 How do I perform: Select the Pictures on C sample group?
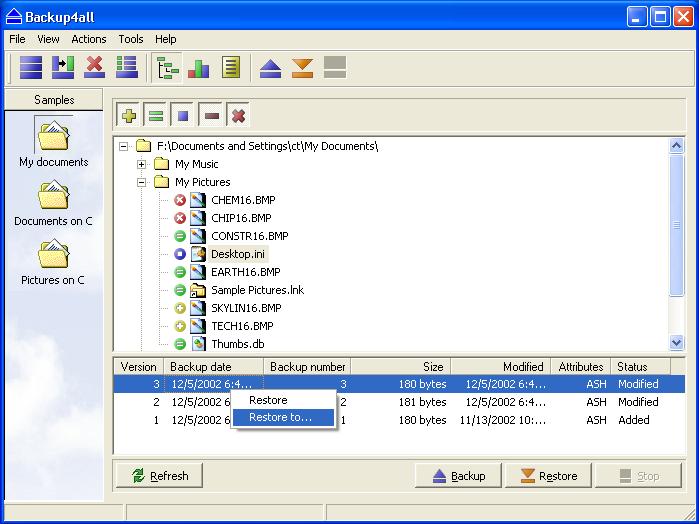click(53, 262)
